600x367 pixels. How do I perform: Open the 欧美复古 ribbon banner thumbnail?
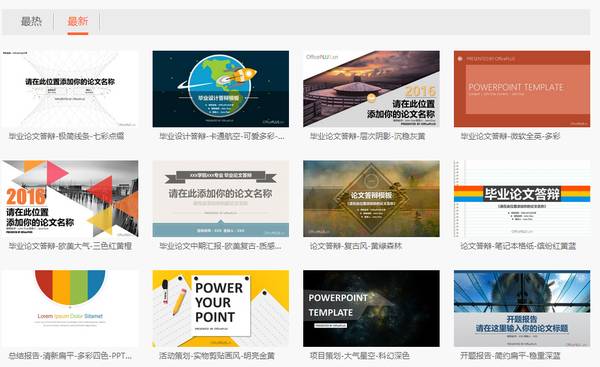tap(220, 199)
